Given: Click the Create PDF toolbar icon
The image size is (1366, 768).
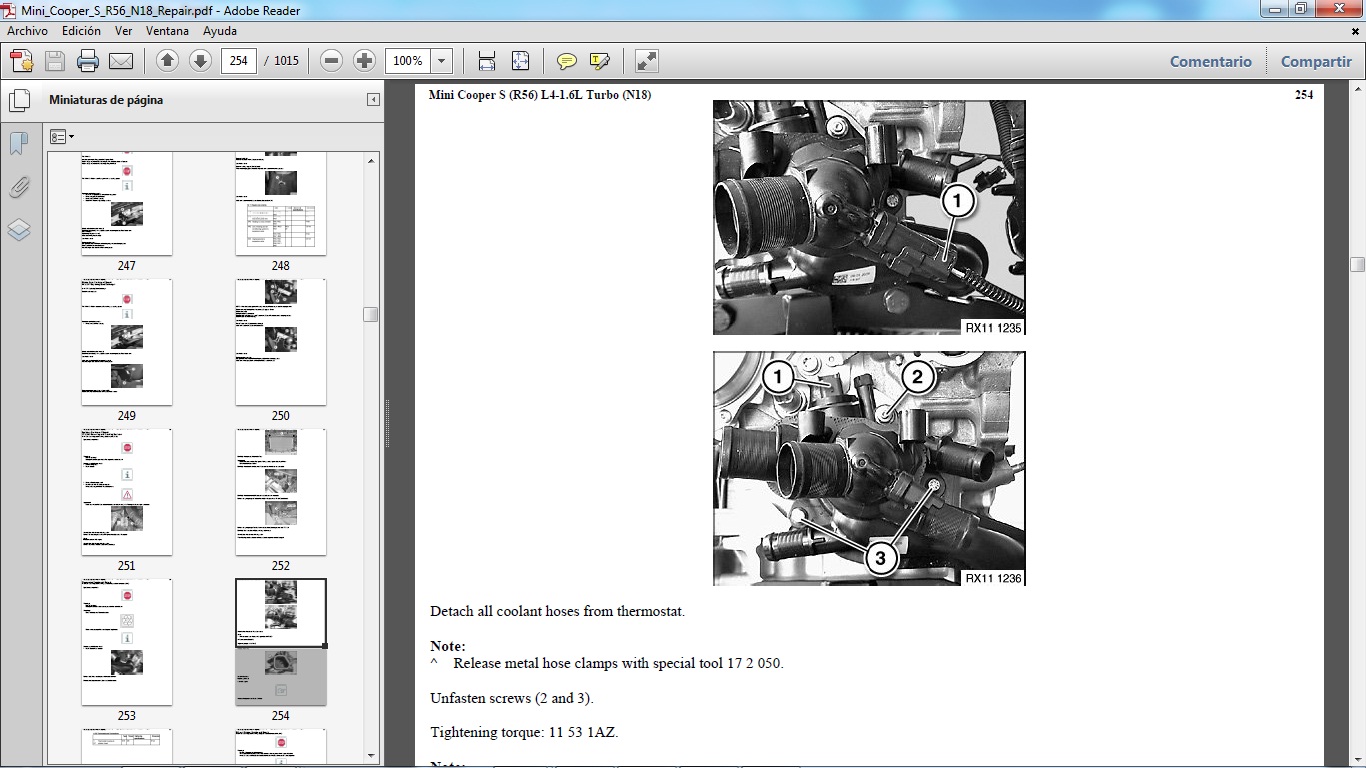Looking at the screenshot, I should [22, 61].
